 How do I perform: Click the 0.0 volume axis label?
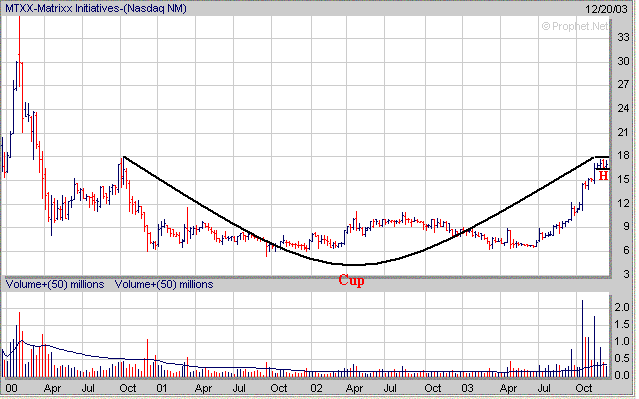(x=621, y=375)
